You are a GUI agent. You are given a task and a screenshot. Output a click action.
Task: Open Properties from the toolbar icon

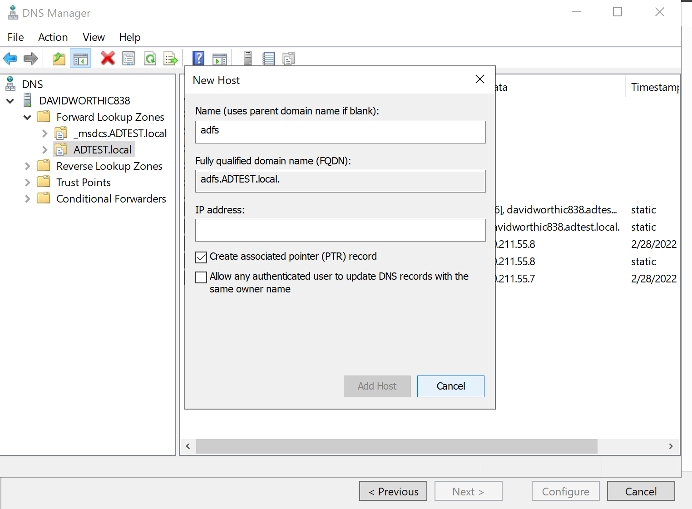(129, 59)
